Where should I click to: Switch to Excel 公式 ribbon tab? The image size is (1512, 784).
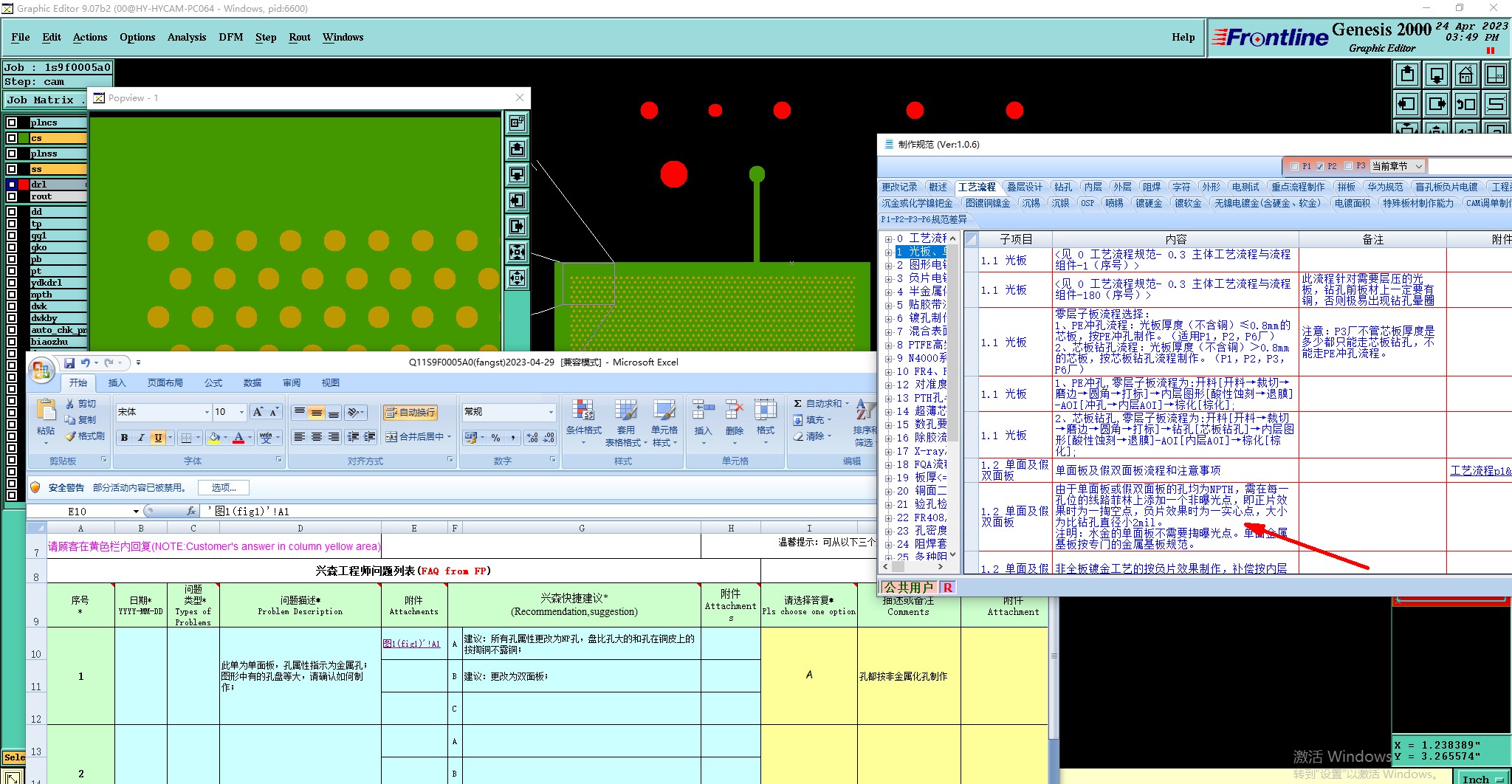click(213, 382)
